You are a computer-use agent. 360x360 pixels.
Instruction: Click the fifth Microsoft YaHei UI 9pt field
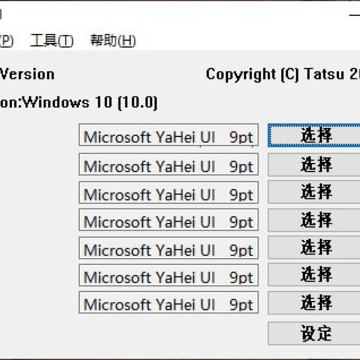(169, 248)
